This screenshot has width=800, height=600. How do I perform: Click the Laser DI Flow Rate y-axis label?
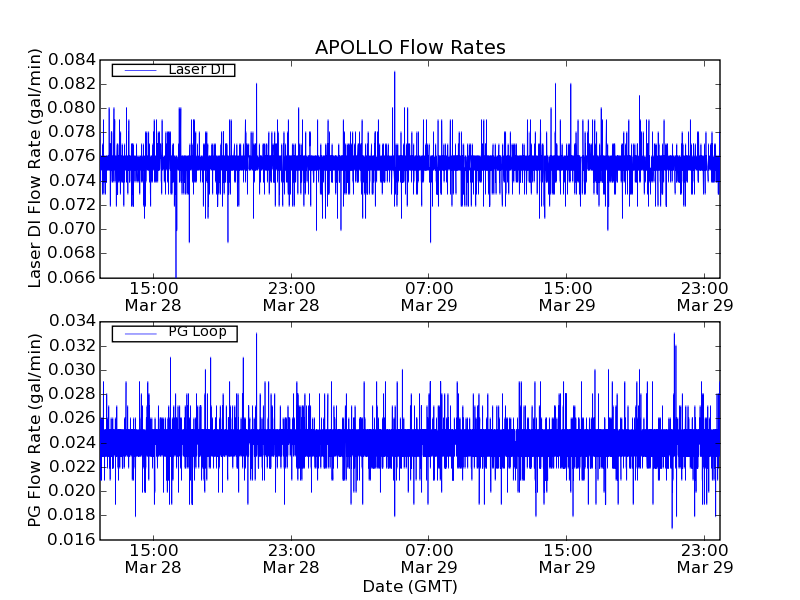[35, 168]
